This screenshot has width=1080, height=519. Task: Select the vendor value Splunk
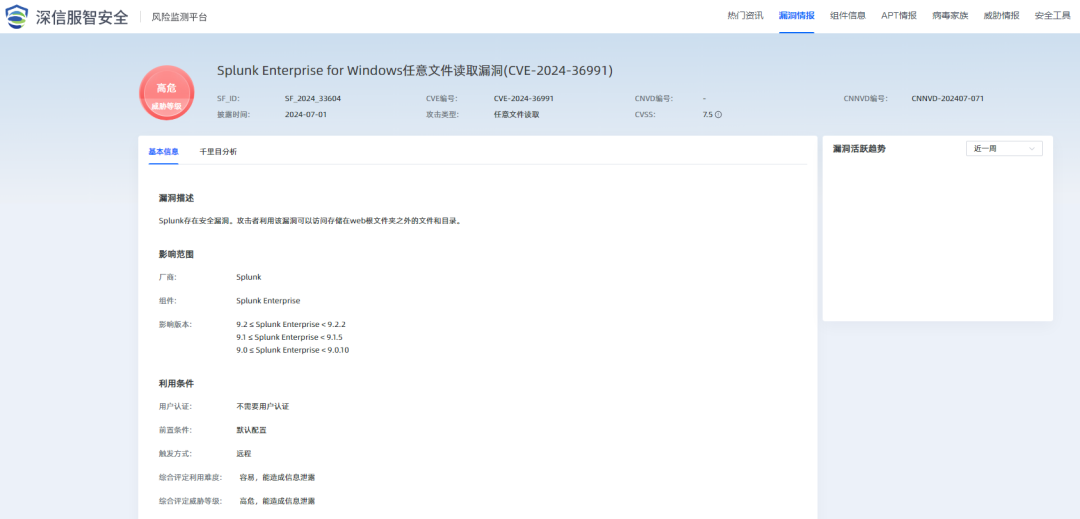click(249, 277)
